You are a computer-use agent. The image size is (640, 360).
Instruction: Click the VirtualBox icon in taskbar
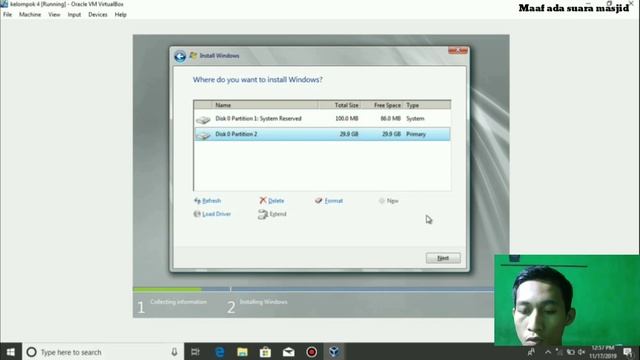tap(334, 352)
